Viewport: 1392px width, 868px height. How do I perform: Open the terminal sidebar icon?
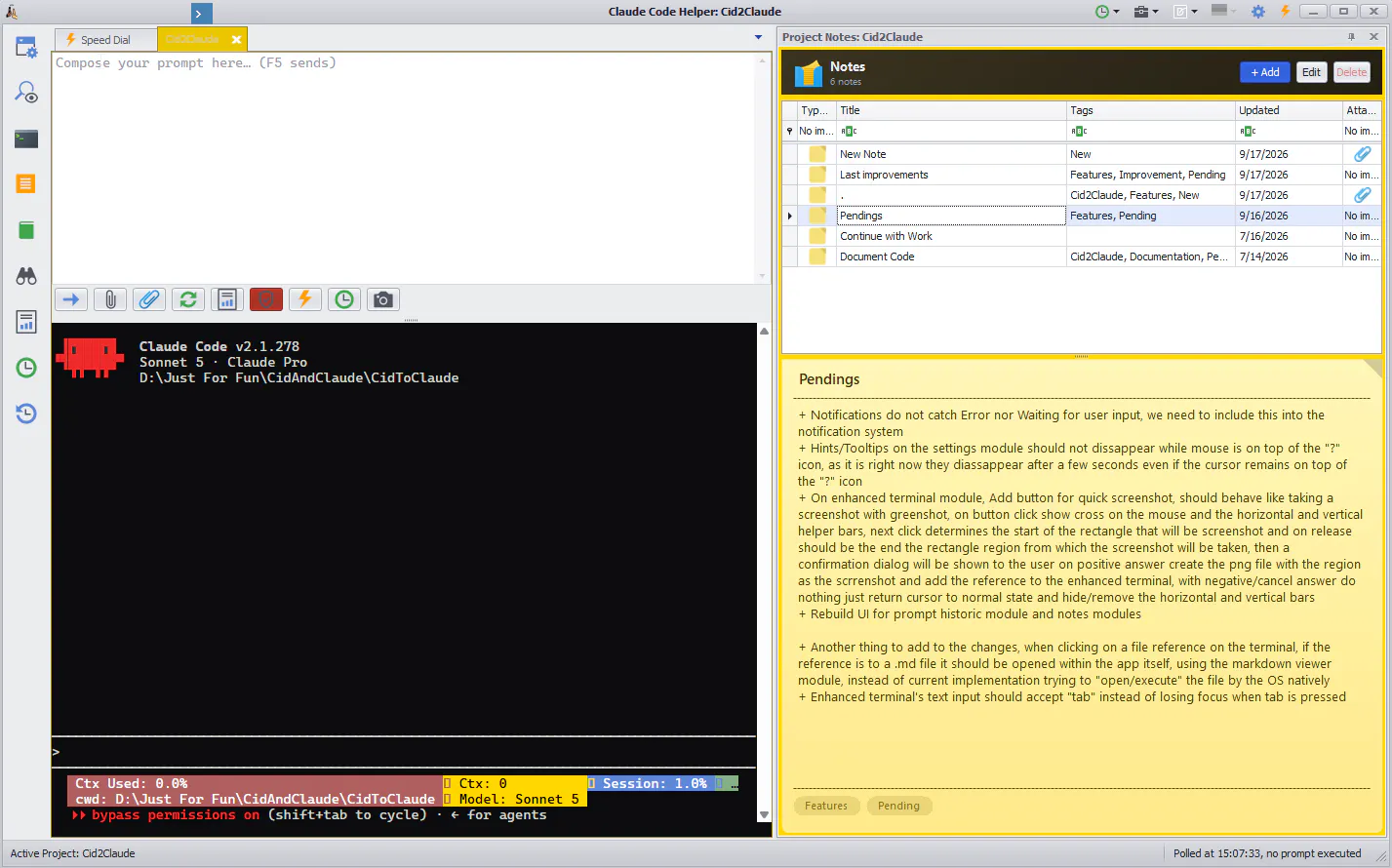[26, 138]
